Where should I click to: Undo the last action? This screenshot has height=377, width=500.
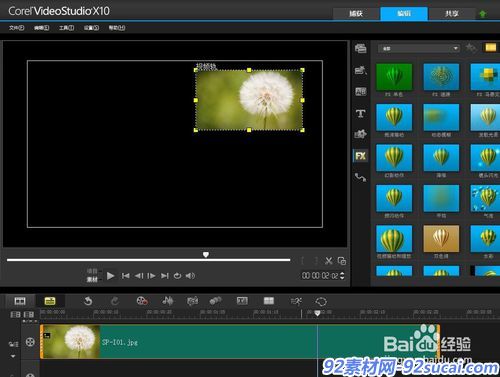click(88, 301)
